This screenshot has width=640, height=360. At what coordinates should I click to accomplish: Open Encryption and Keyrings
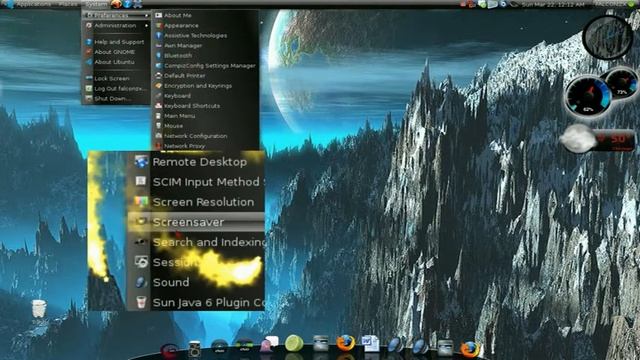point(206,86)
